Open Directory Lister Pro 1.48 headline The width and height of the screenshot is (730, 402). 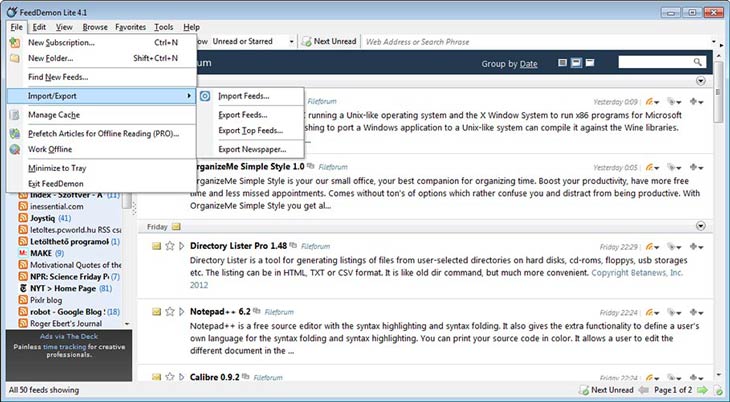point(238,245)
